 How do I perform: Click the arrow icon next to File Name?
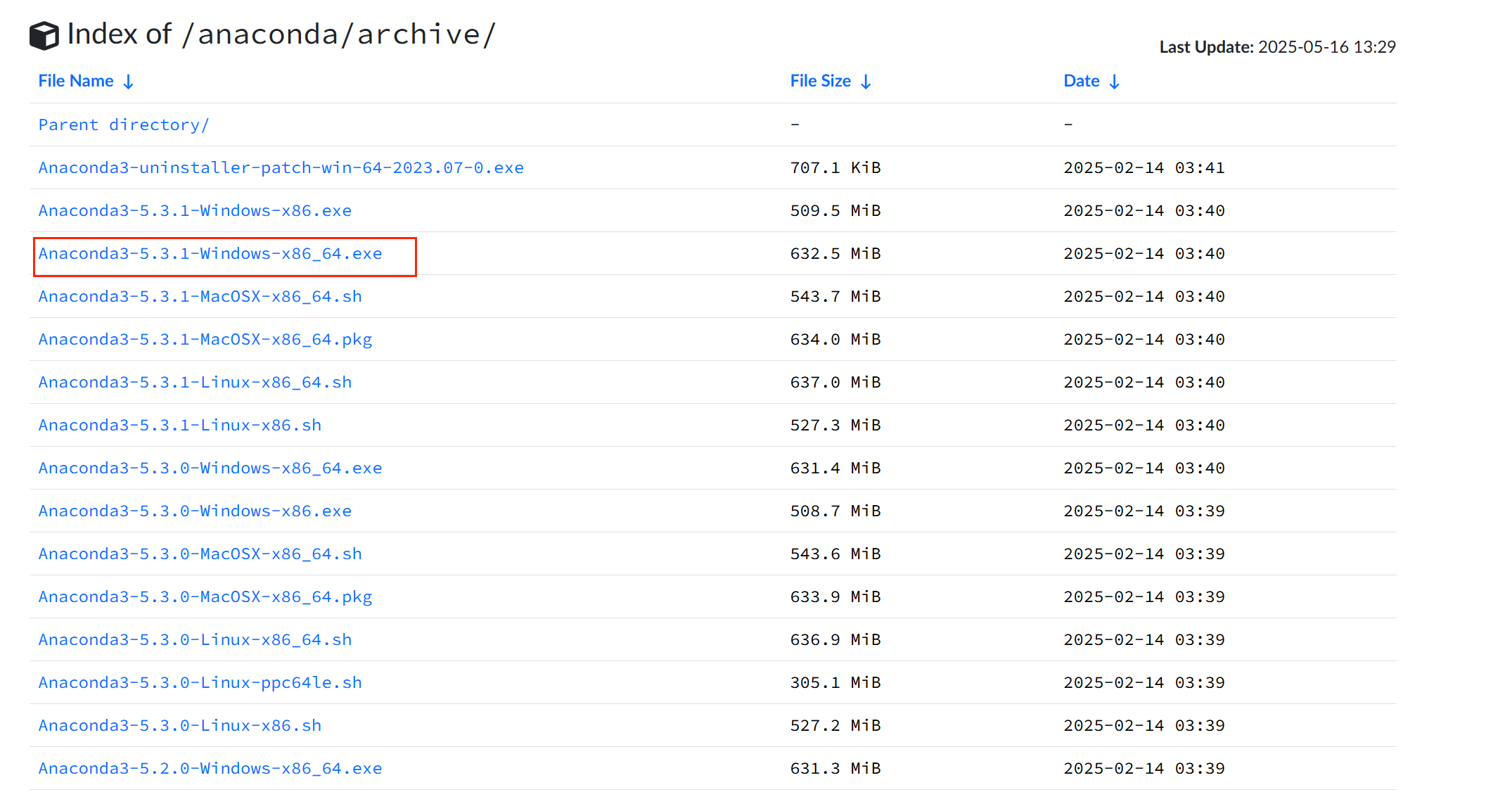pos(128,82)
